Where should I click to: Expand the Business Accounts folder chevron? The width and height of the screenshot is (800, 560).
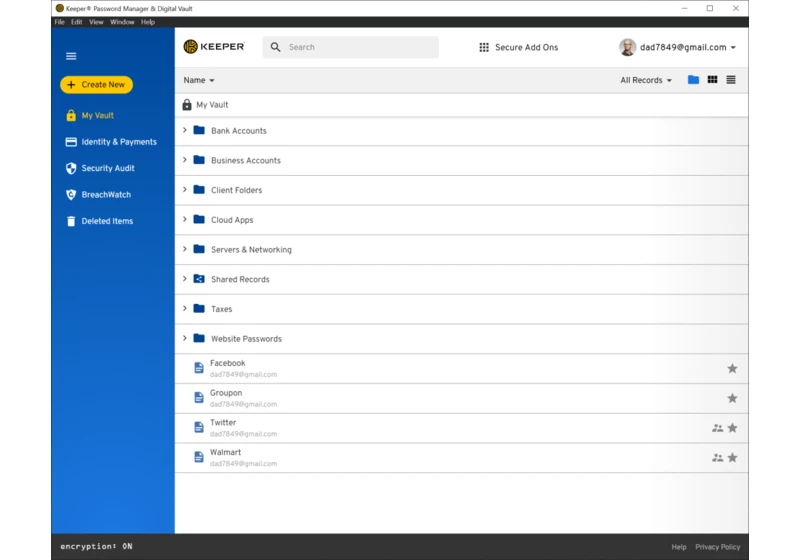[x=185, y=160]
